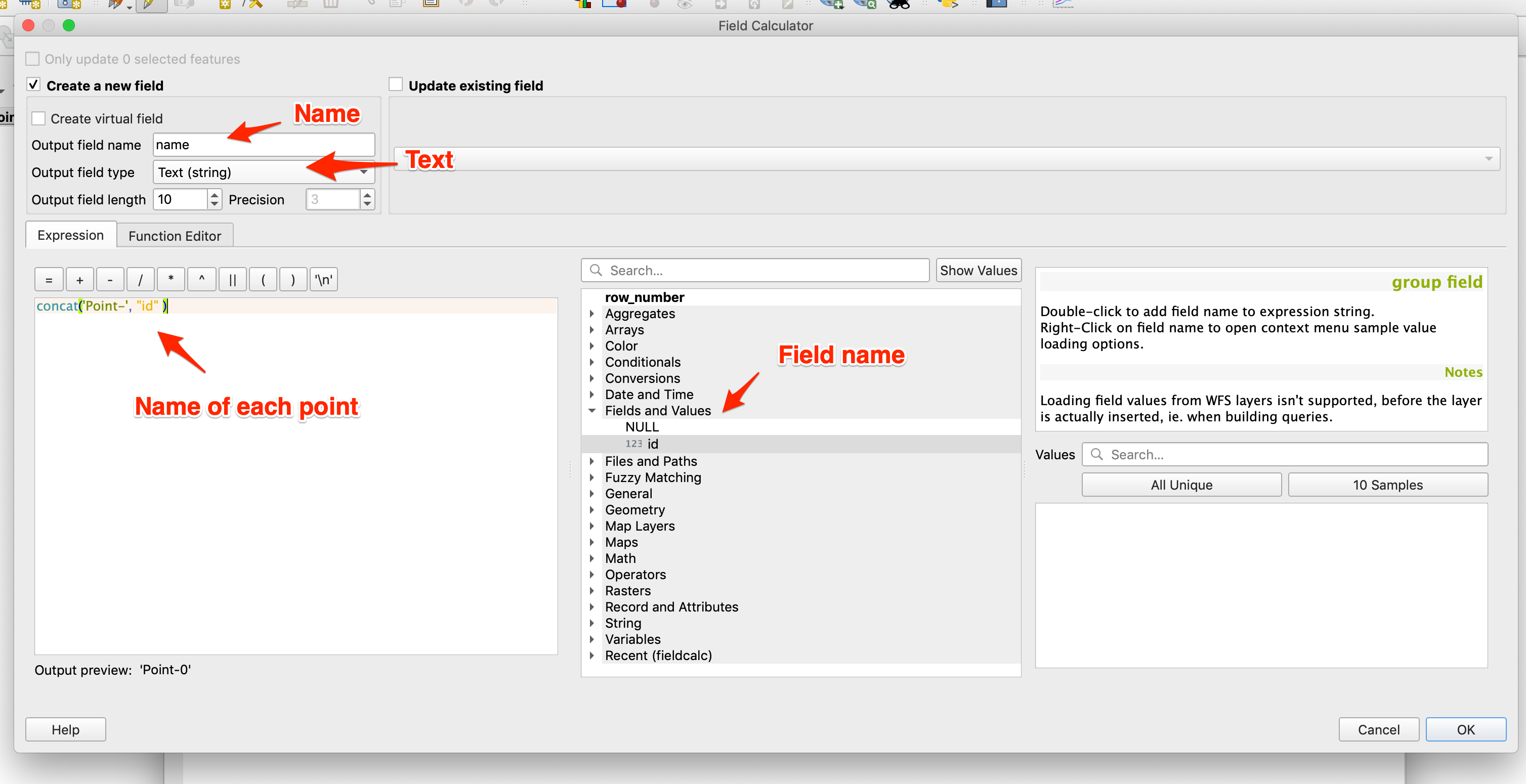Screen dimensions: 1526x784
Task: Expand the Fuzzy Matching group
Action: tap(592, 477)
